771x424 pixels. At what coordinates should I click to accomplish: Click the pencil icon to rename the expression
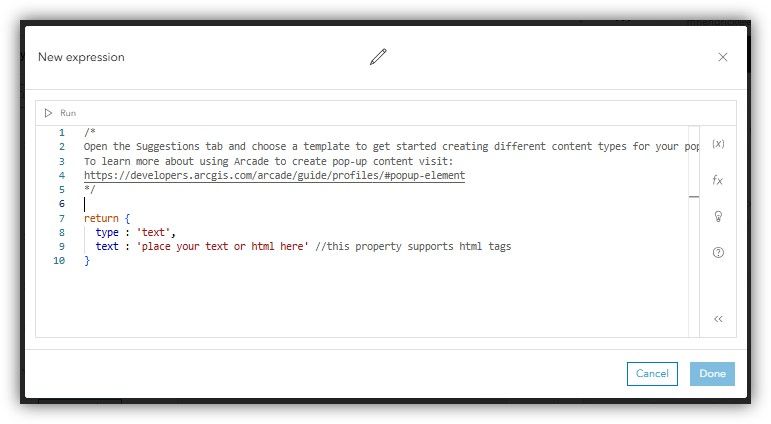(378, 57)
